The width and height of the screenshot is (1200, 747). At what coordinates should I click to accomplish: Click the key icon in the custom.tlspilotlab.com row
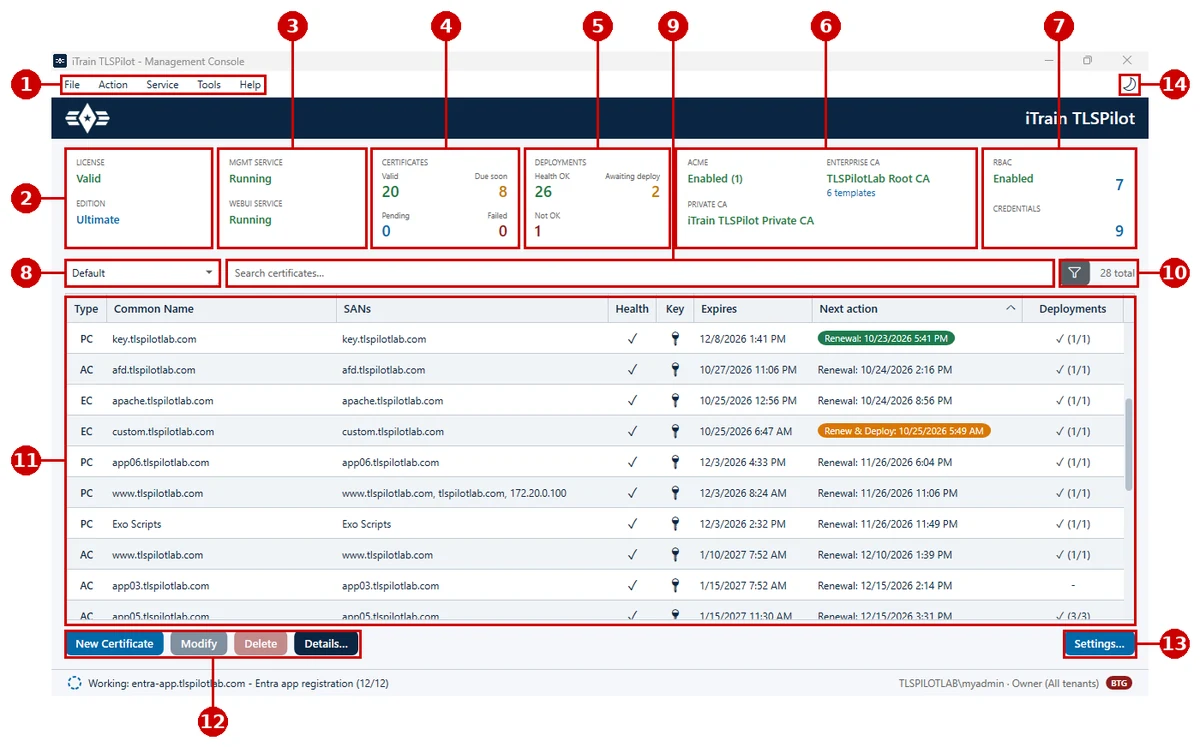675,432
